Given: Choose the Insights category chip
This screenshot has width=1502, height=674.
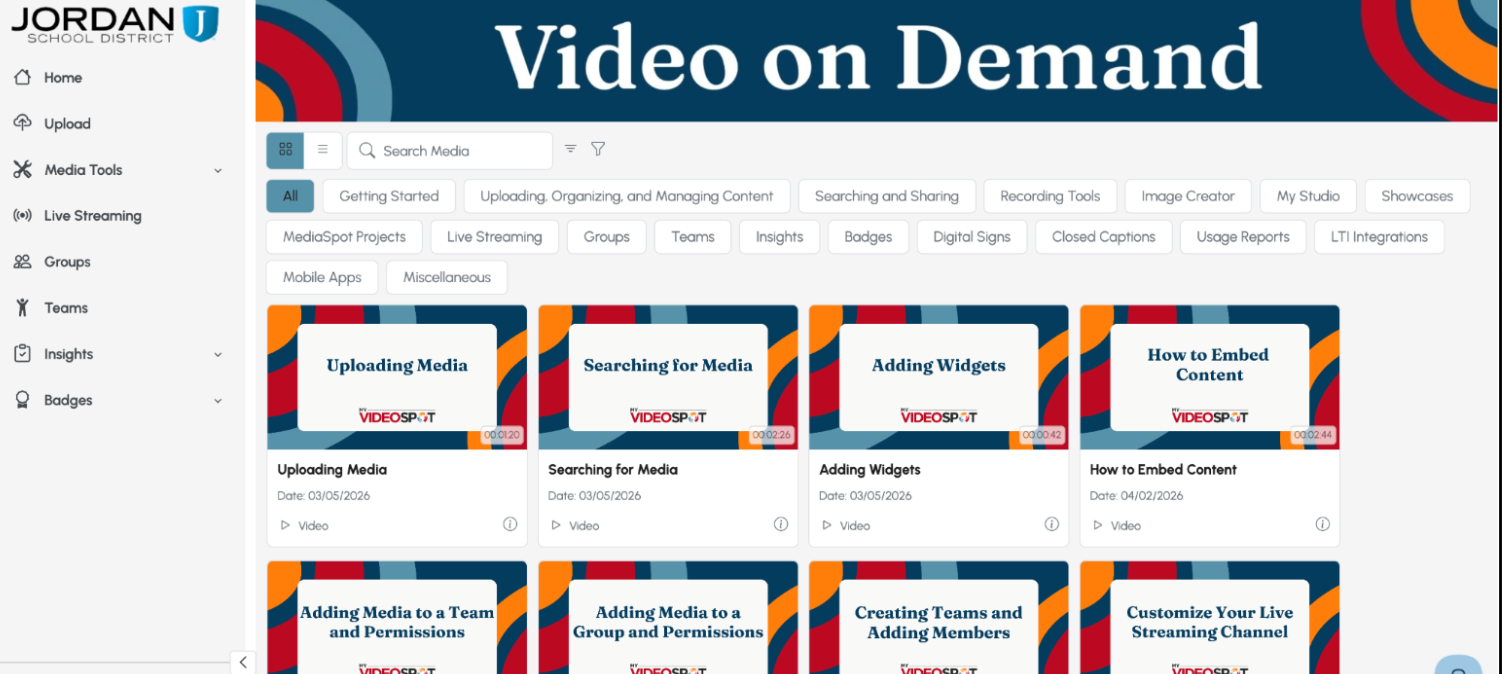Looking at the screenshot, I should (x=779, y=237).
